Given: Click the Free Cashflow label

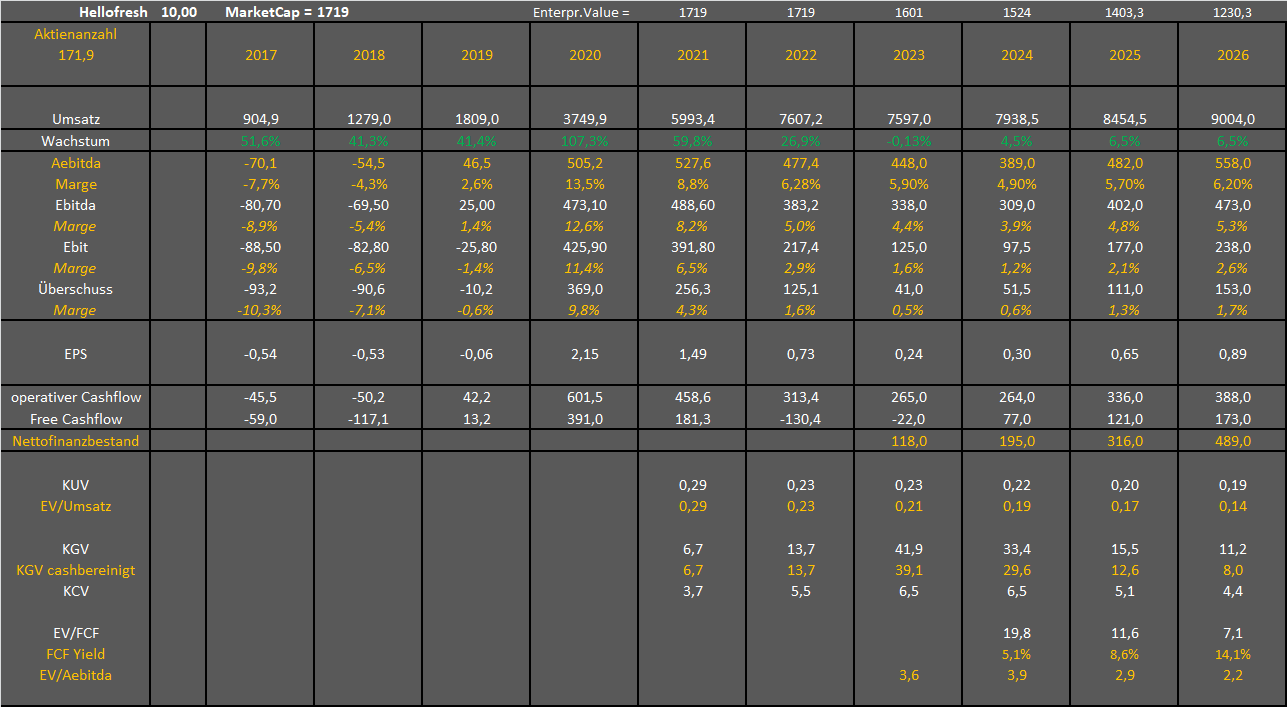Looking at the screenshot, I should [x=76, y=418].
